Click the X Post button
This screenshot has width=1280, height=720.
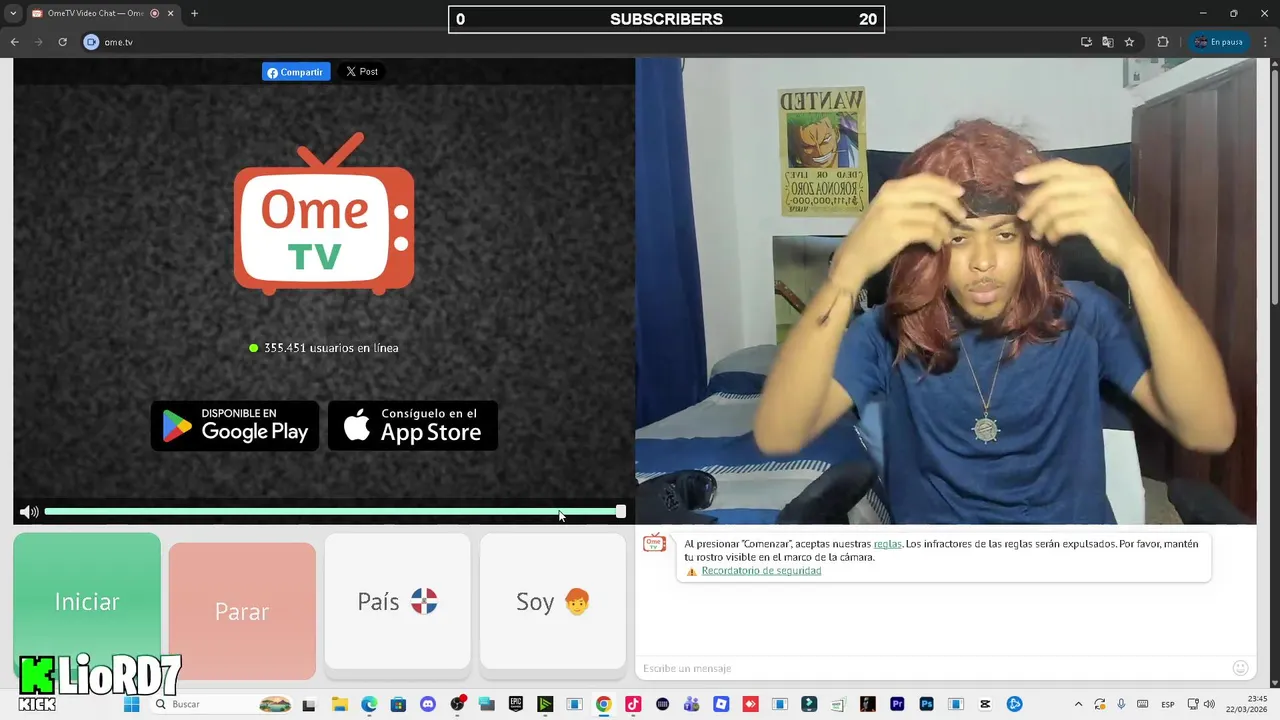(x=362, y=72)
